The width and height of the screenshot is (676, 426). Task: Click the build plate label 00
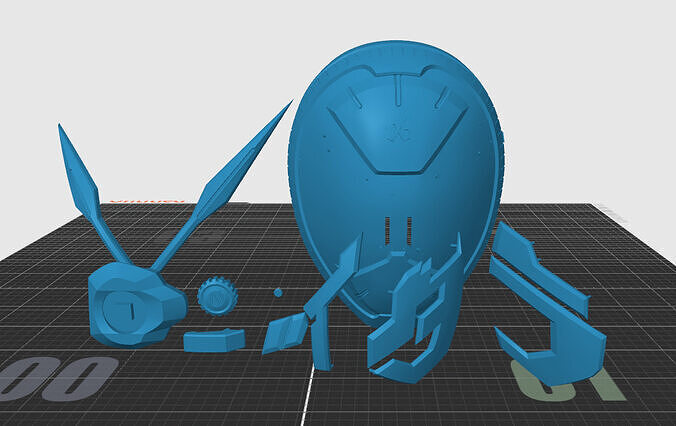(x=58, y=379)
